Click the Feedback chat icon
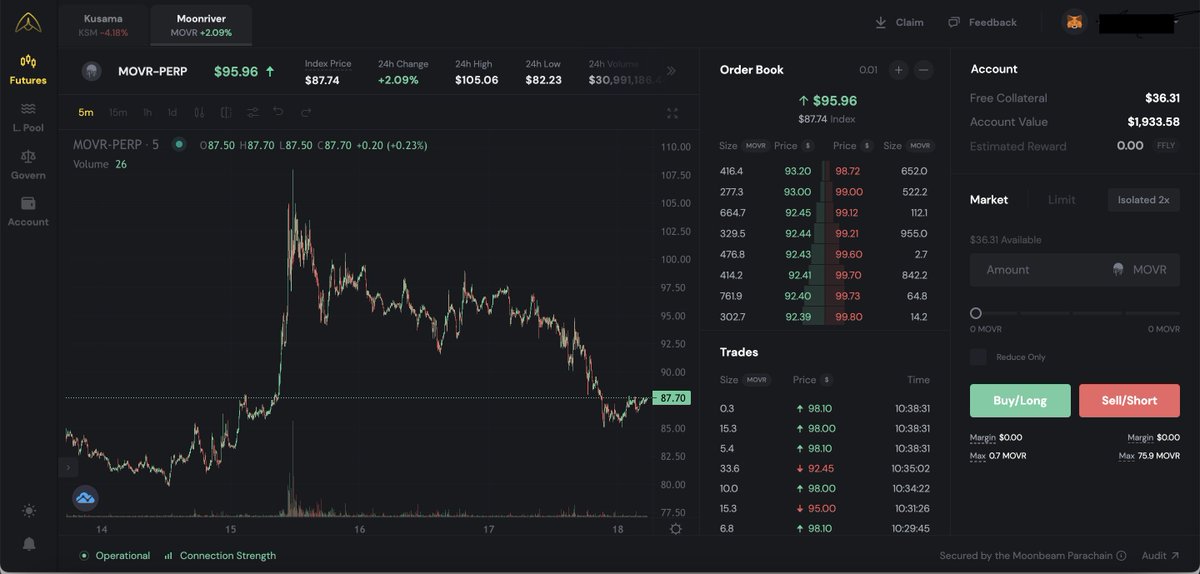 (954, 22)
